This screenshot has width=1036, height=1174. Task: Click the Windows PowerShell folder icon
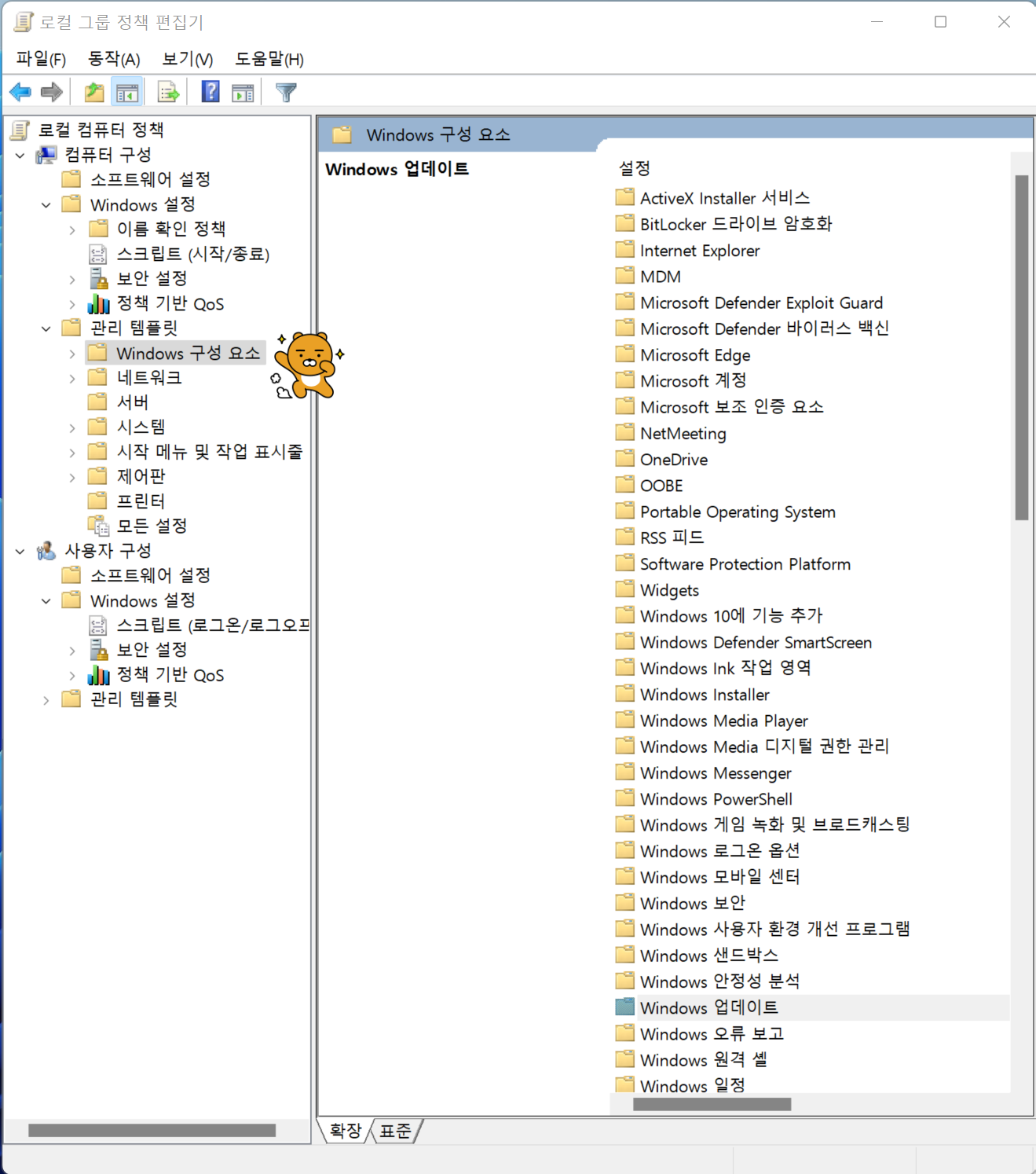(x=625, y=798)
